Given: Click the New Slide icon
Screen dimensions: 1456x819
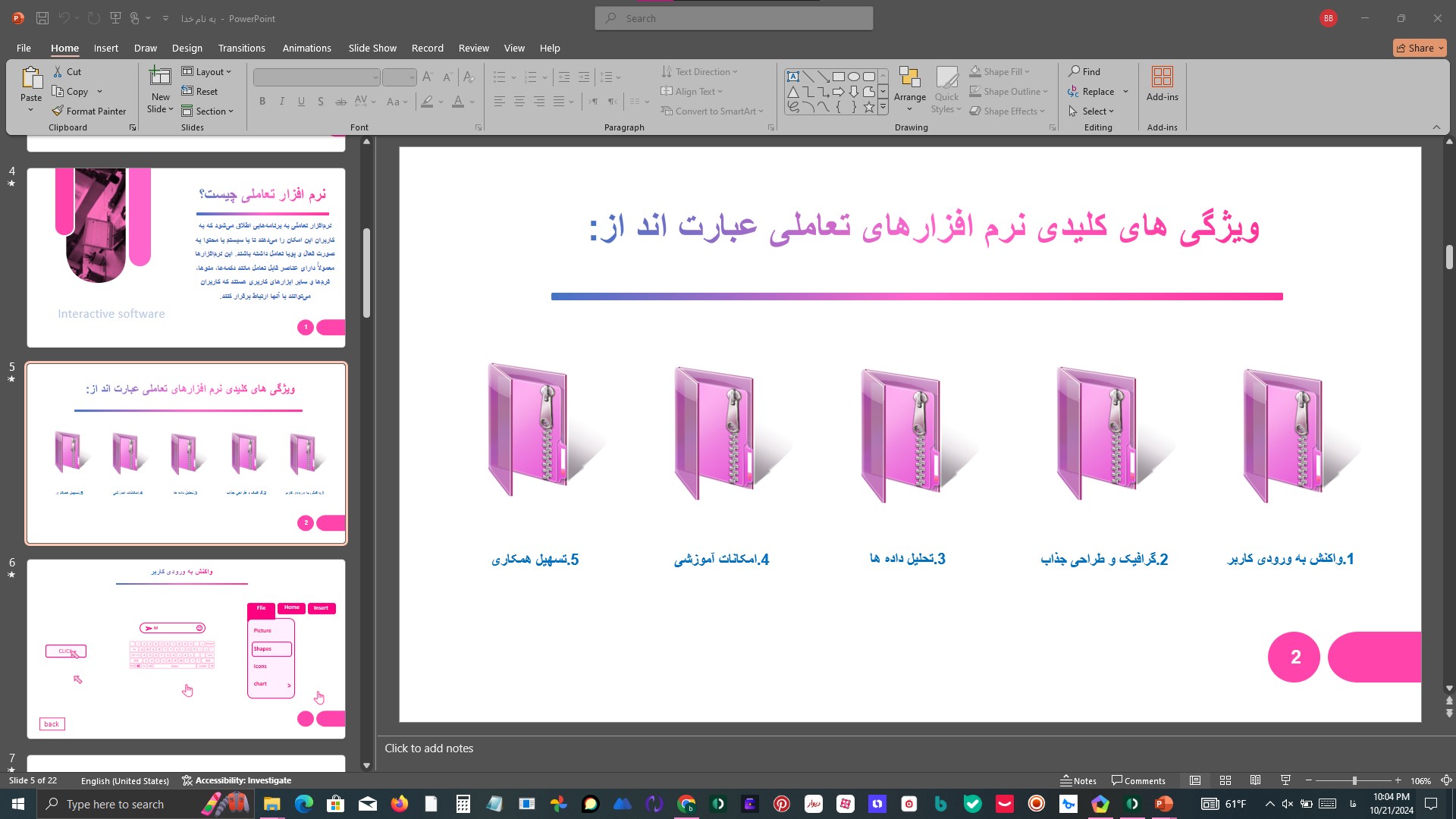Looking at the screenshot, I should pos(160,77).
